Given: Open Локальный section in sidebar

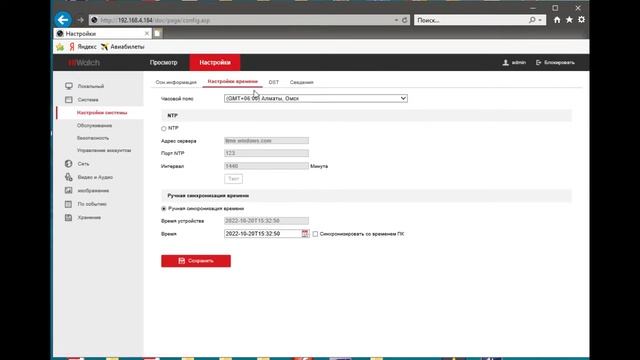Looking at the screenshot, I should [x=91, y=86].
